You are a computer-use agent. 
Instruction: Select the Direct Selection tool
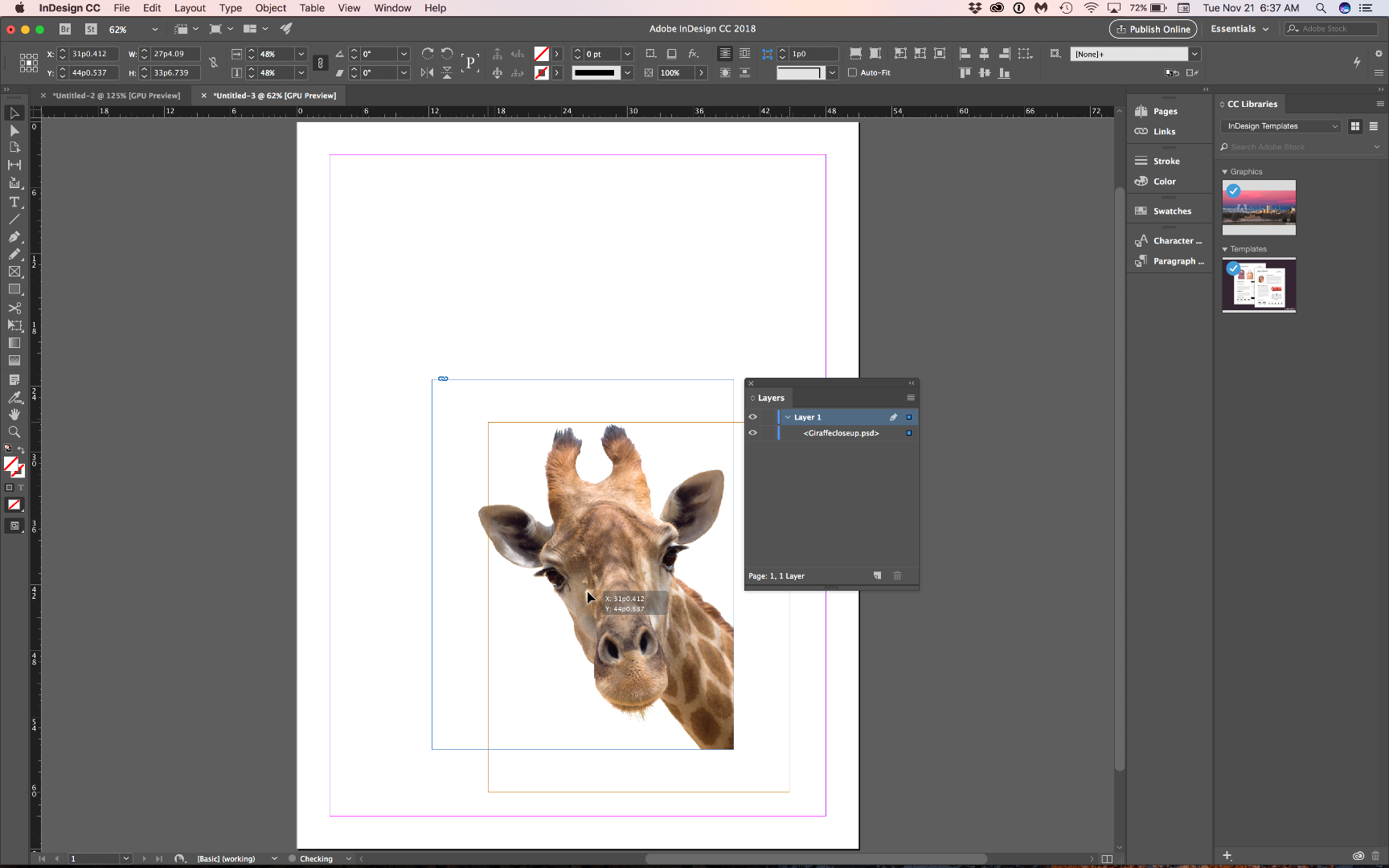(x=14, y=130)
